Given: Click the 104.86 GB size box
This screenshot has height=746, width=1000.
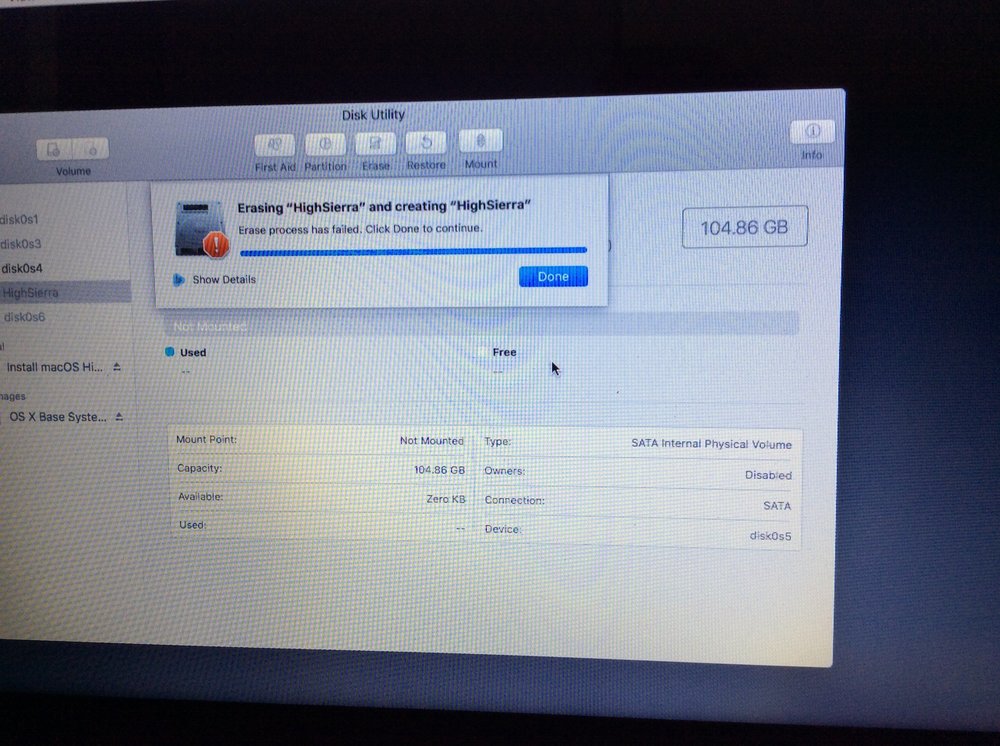Looking at the screenshot, I should (744, 227).
